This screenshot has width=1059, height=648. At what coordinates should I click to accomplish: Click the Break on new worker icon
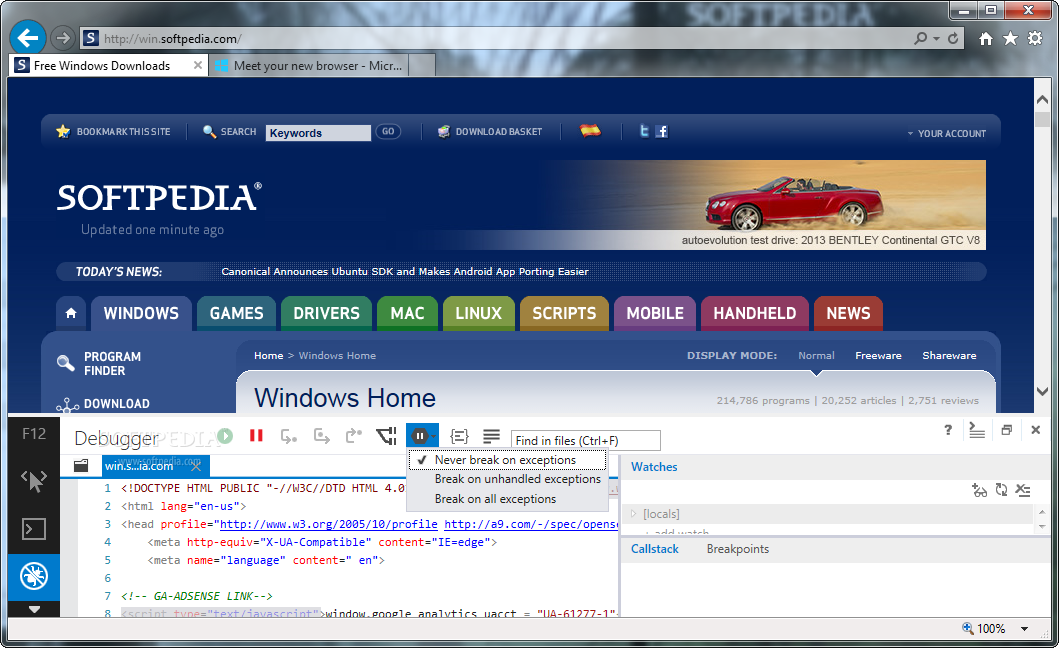tap(386, 437)
